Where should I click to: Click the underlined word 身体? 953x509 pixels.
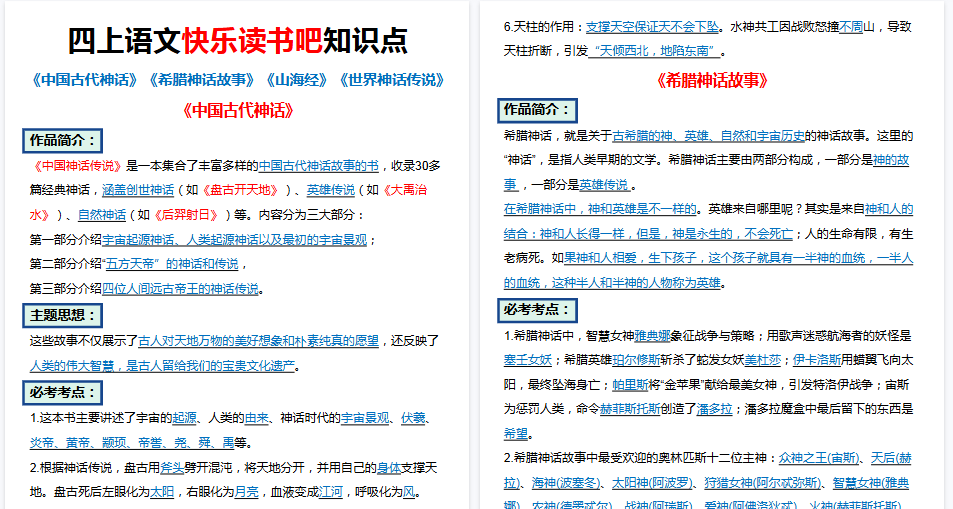click(389, 468)
